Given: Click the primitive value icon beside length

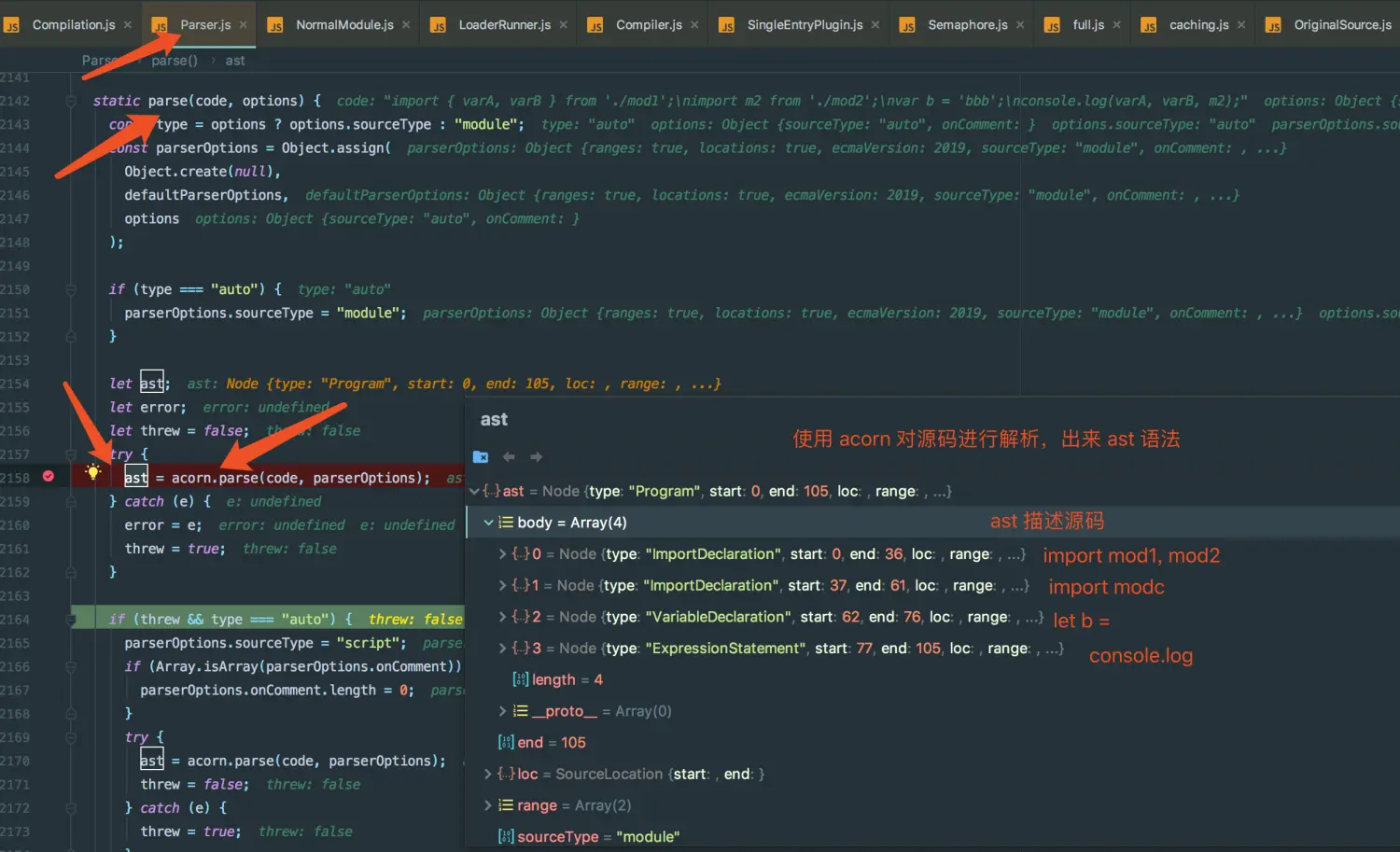Looking at the screenshot, I should [521, 679].
